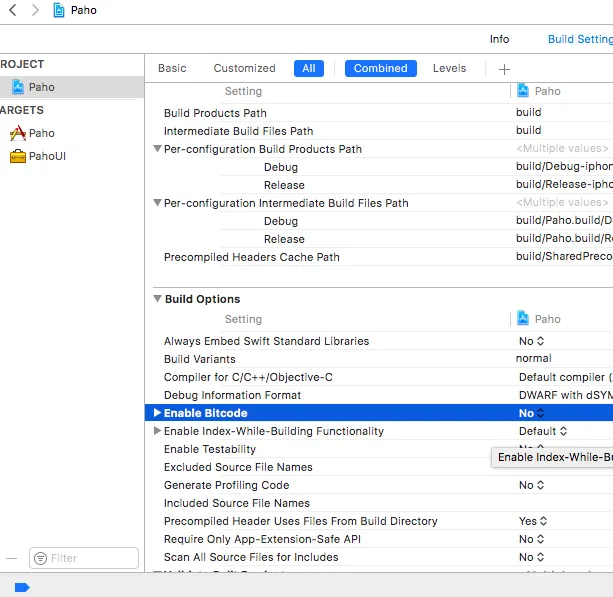Select Build Variants setting row
Viewport: 613px width, 597px height.
pyautogui.click(x=199, y=359)
